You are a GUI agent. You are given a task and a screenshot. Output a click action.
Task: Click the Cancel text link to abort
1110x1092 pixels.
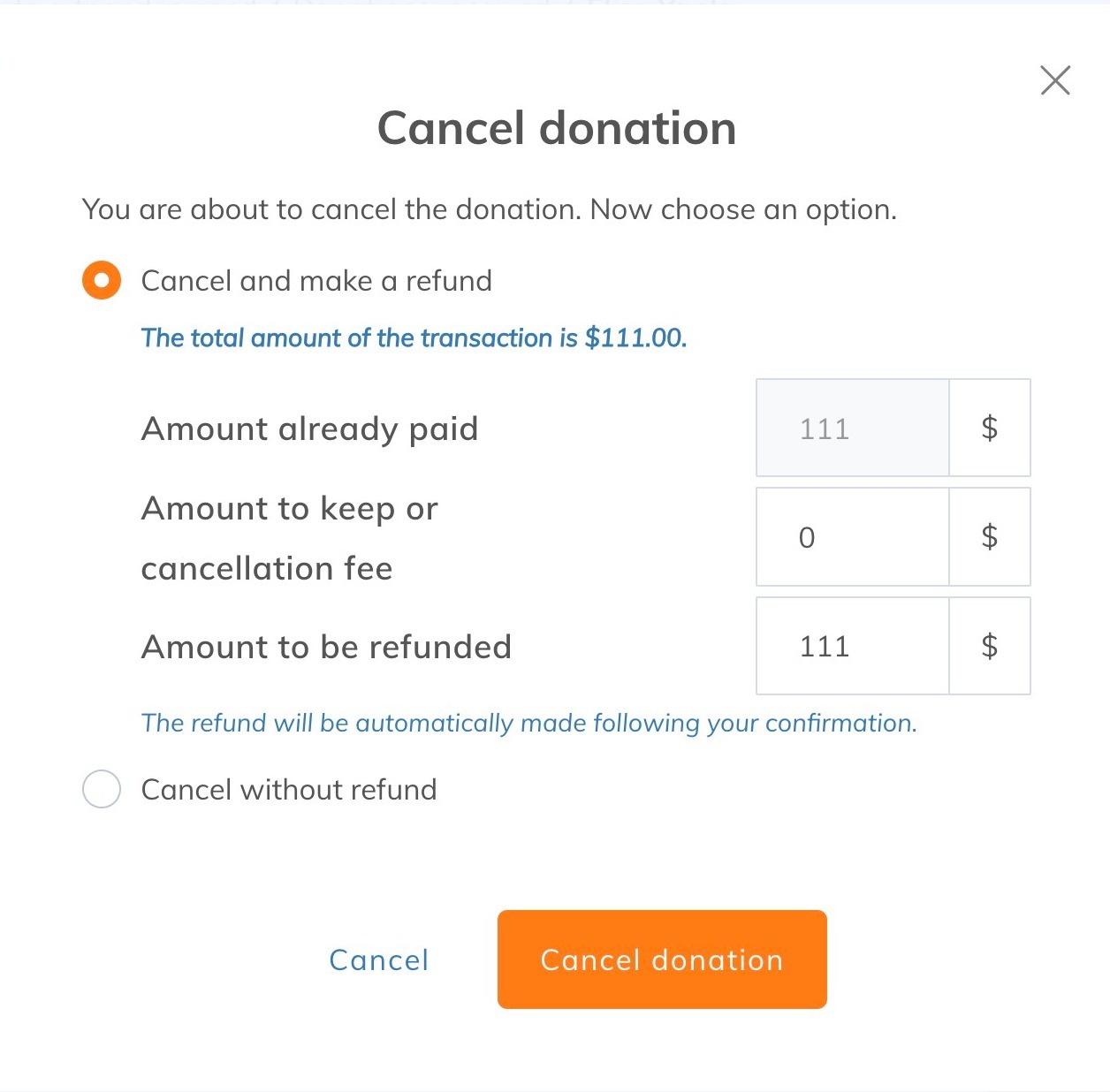378,960
